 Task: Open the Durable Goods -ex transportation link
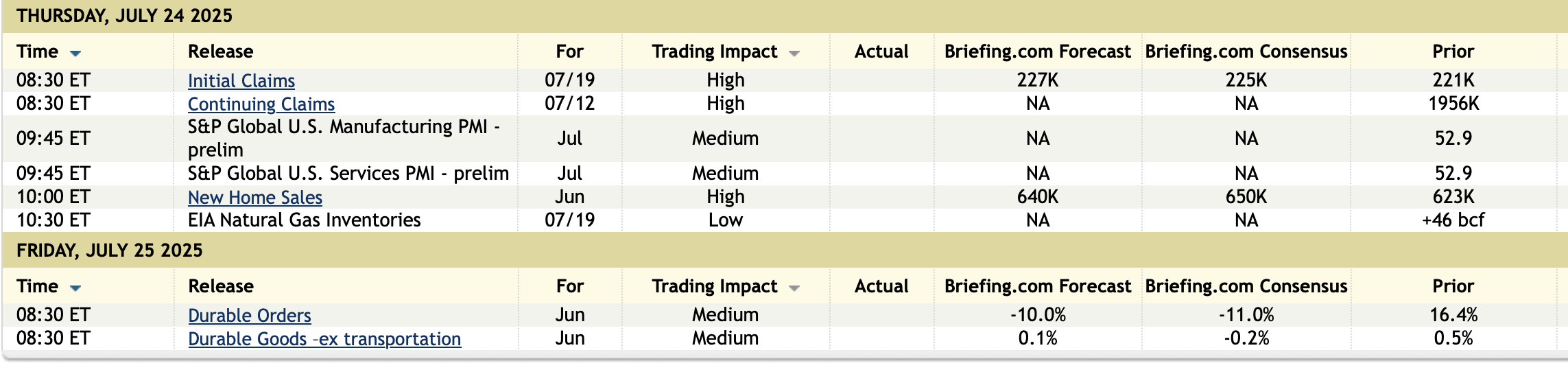[324, 339]
